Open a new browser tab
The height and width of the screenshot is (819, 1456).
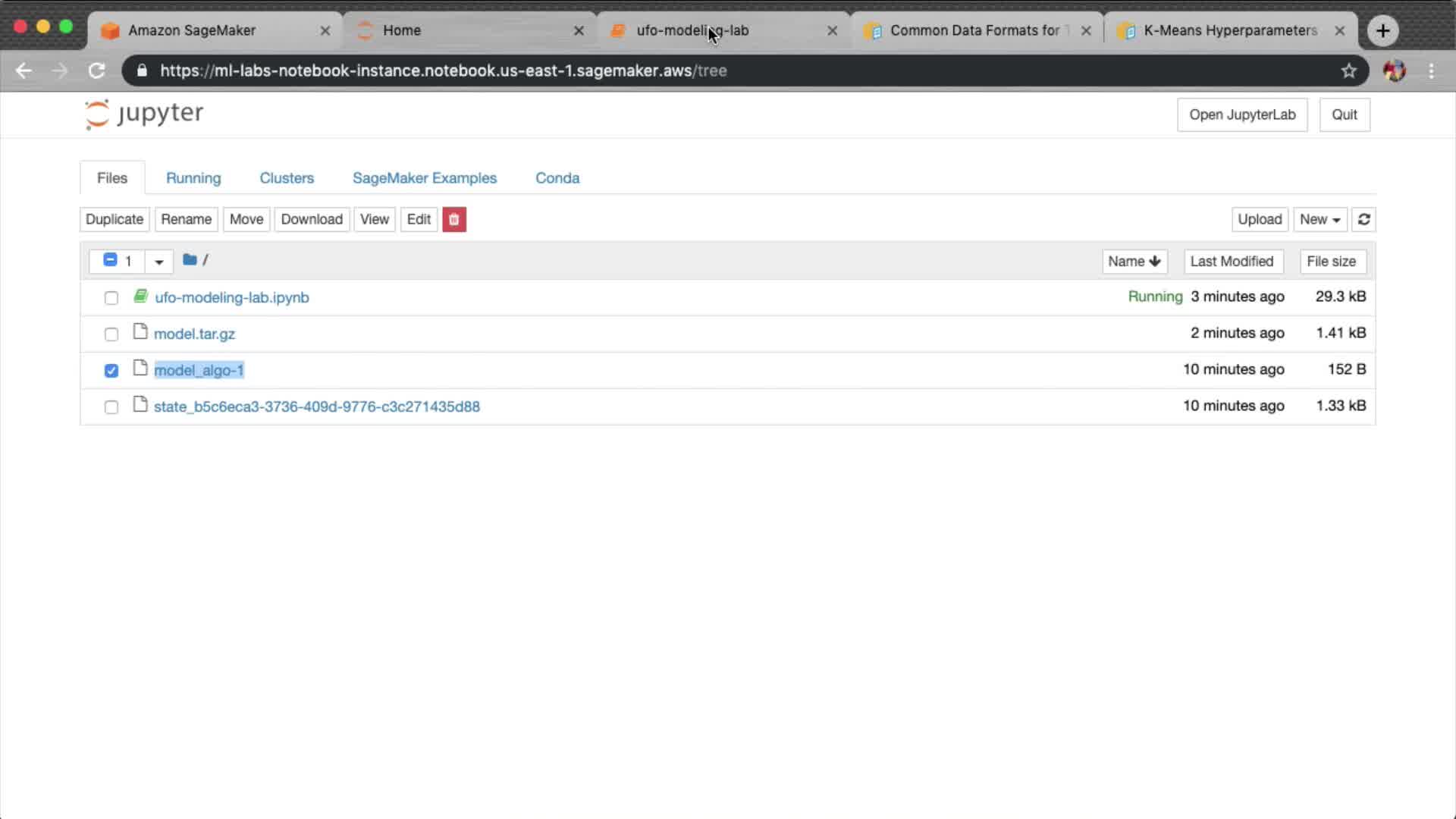pos(1382,30)
